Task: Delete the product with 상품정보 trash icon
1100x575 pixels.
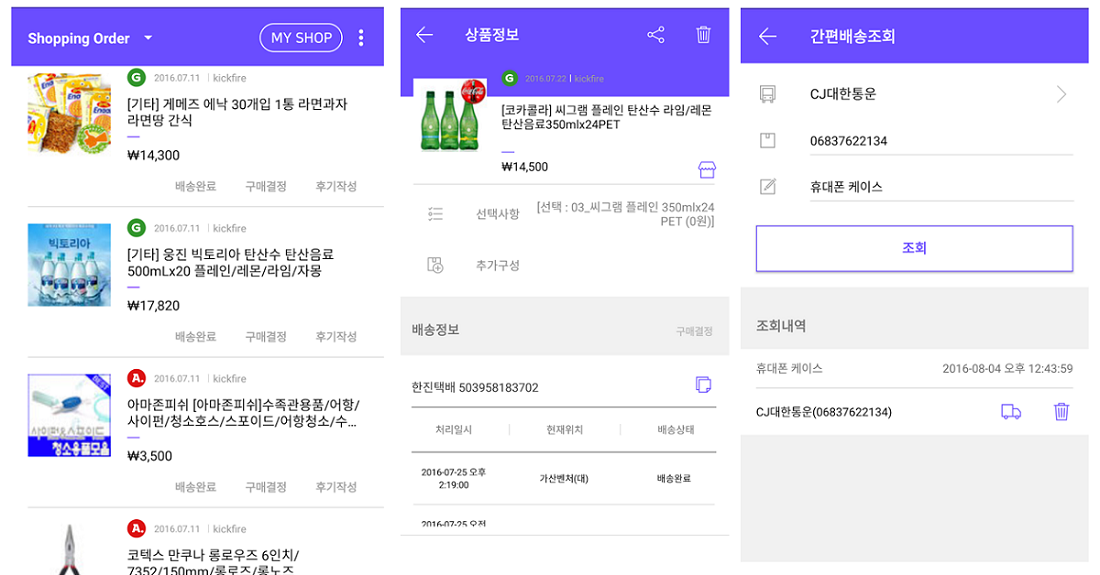Action: pos(703,34)
